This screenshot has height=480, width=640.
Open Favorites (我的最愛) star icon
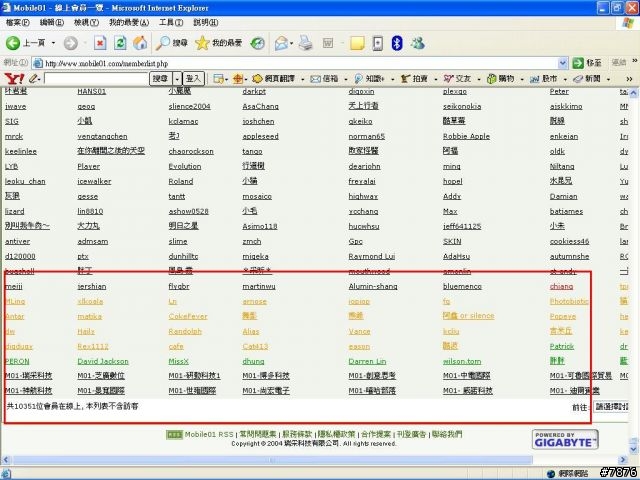coord(218,43)
